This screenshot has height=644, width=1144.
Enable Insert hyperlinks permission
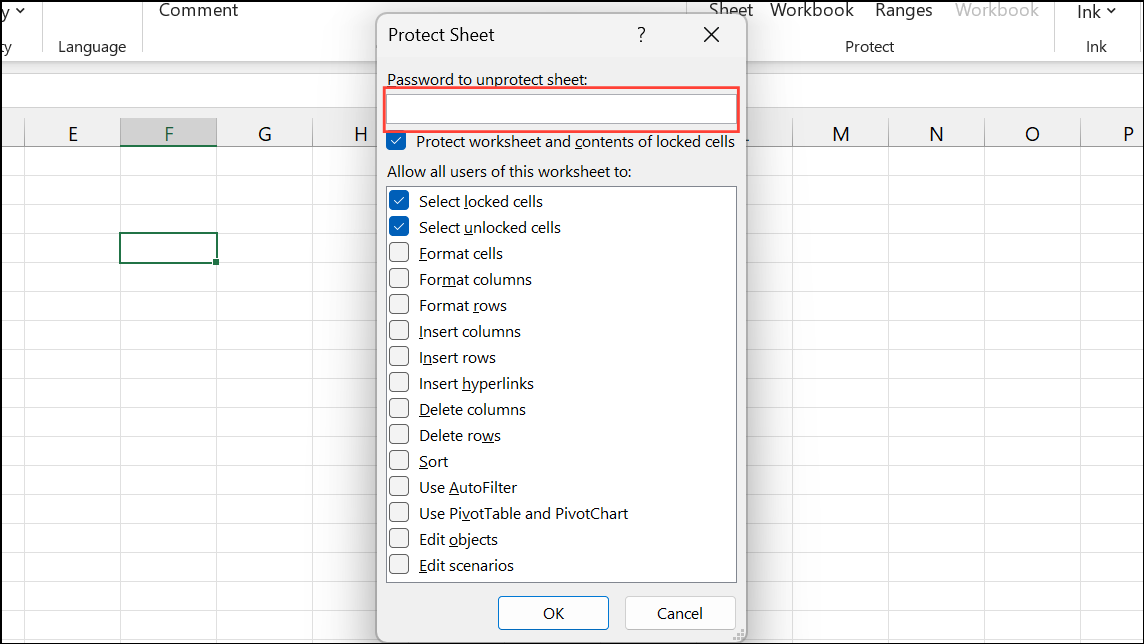point(399,383)
